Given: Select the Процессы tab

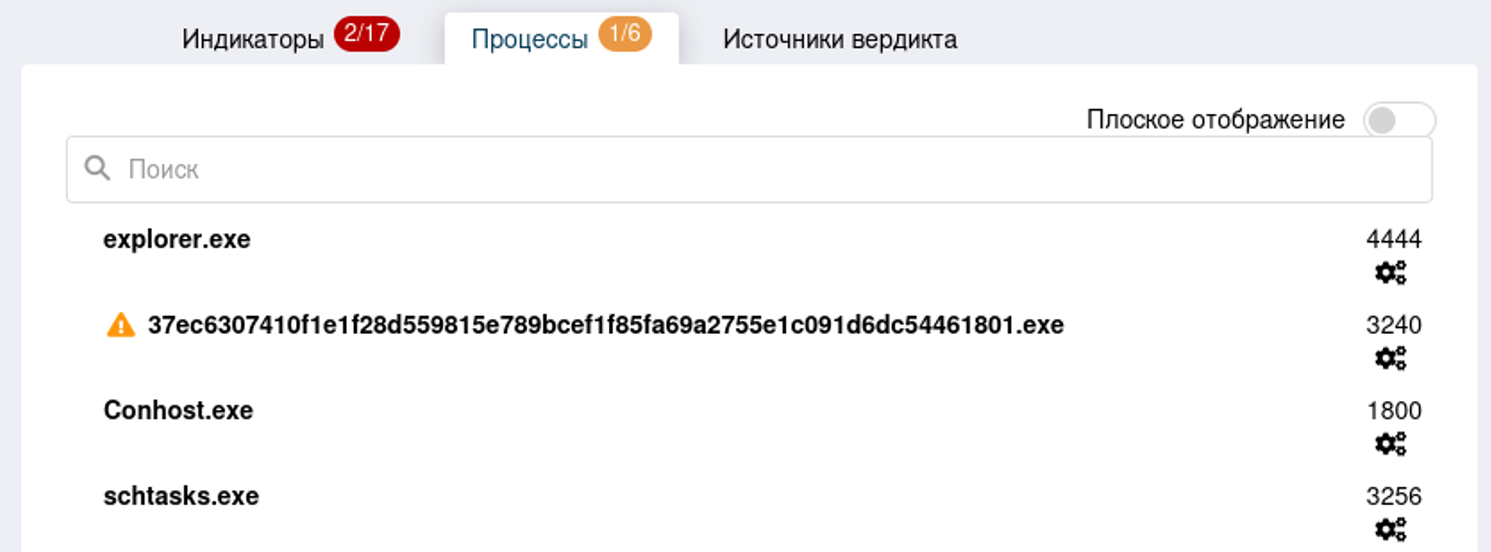Looking at the screenshot, I should tap(530, 40).
